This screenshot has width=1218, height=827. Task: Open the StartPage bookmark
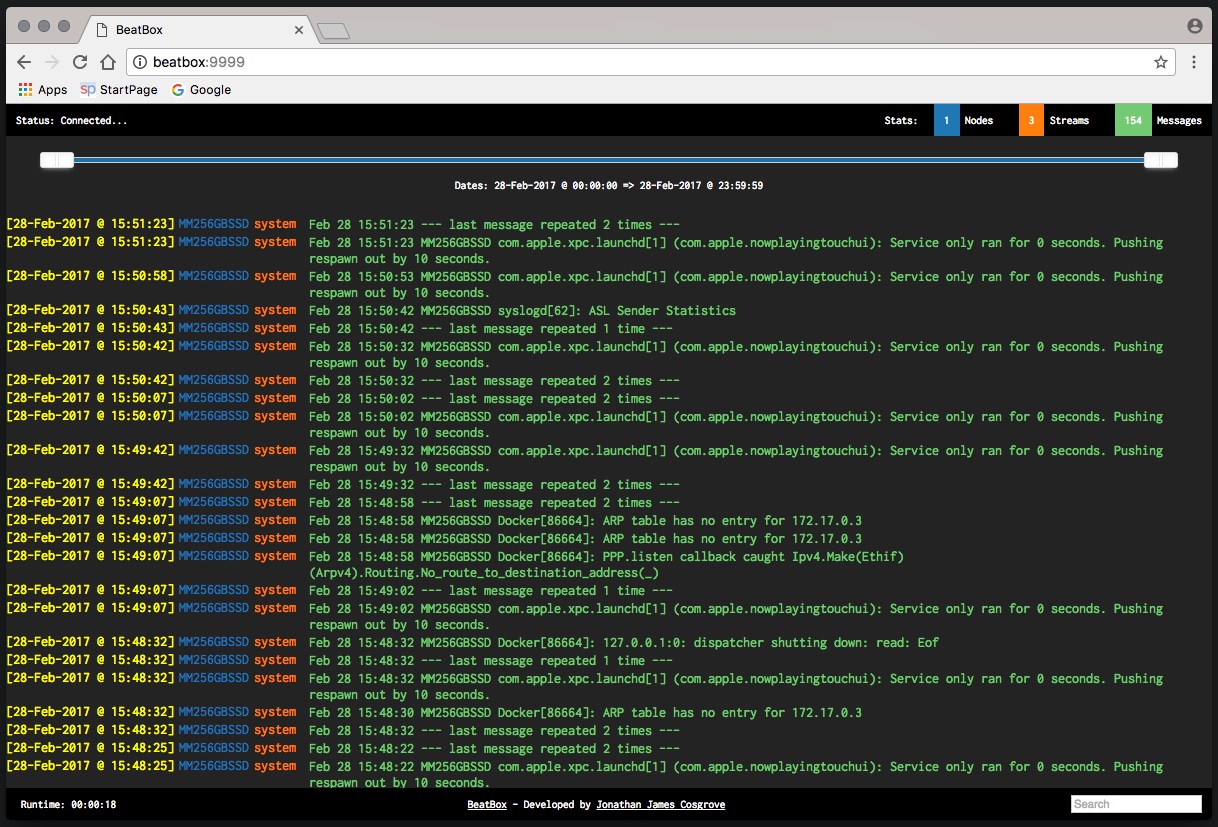click(119, 90)
